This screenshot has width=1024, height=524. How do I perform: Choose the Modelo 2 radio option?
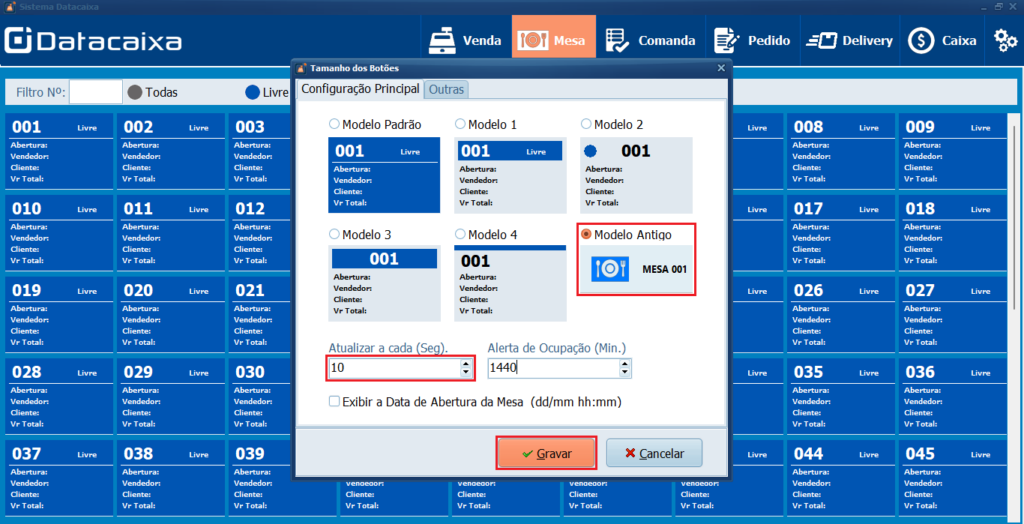(x=586, y=123)
